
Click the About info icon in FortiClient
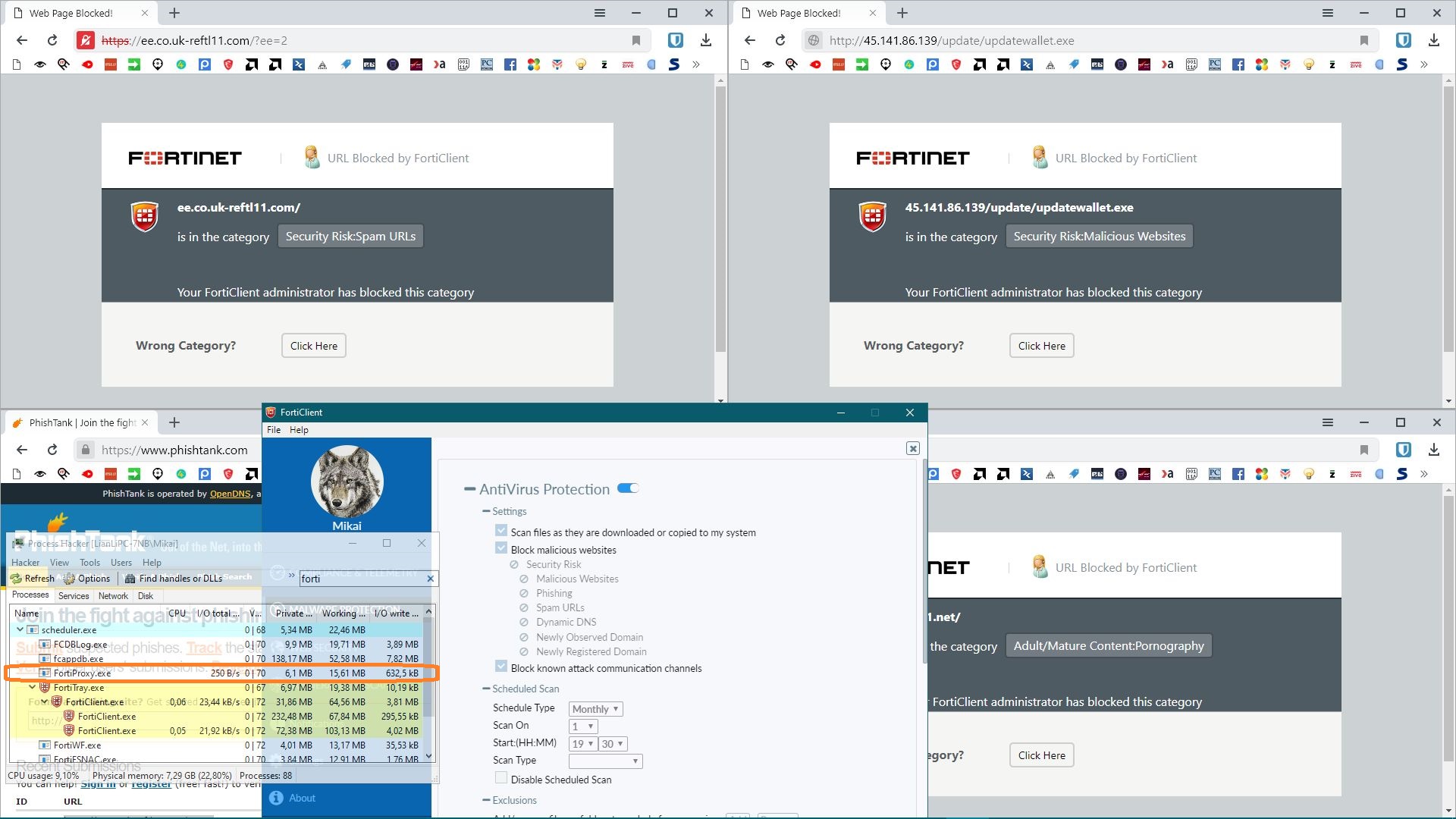(x=276, y=798)
